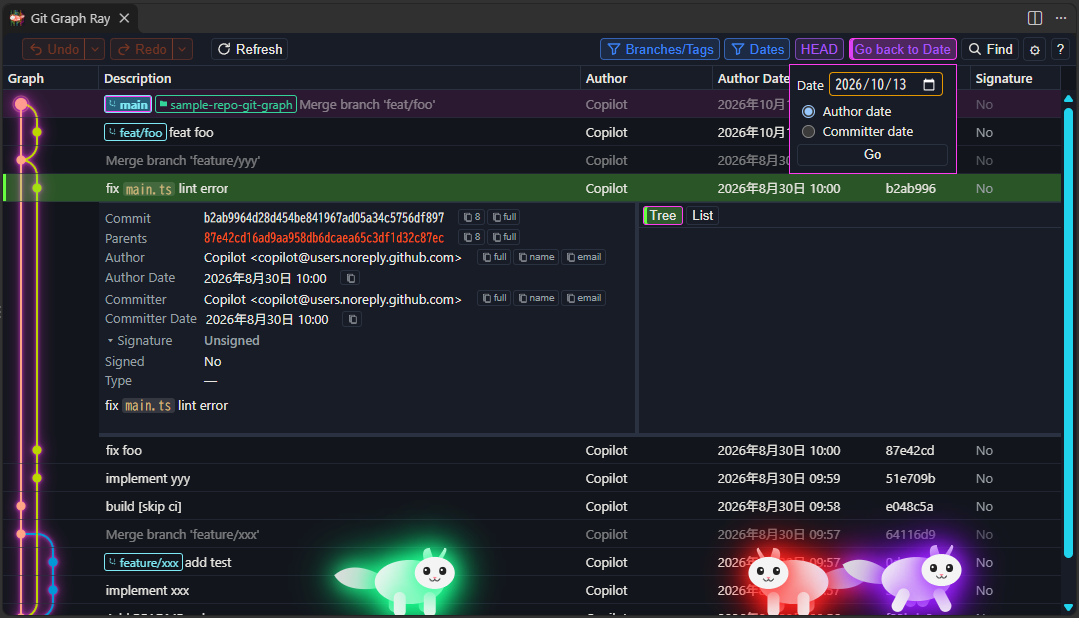
Task: Click the scrollbar up arrow
Action: [1069, 98]
